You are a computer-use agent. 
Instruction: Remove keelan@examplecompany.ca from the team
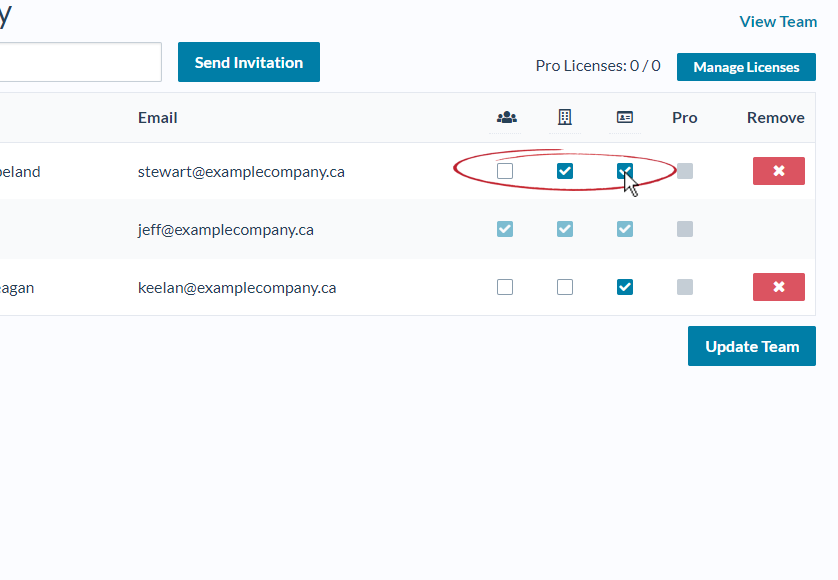click(779, 287)
